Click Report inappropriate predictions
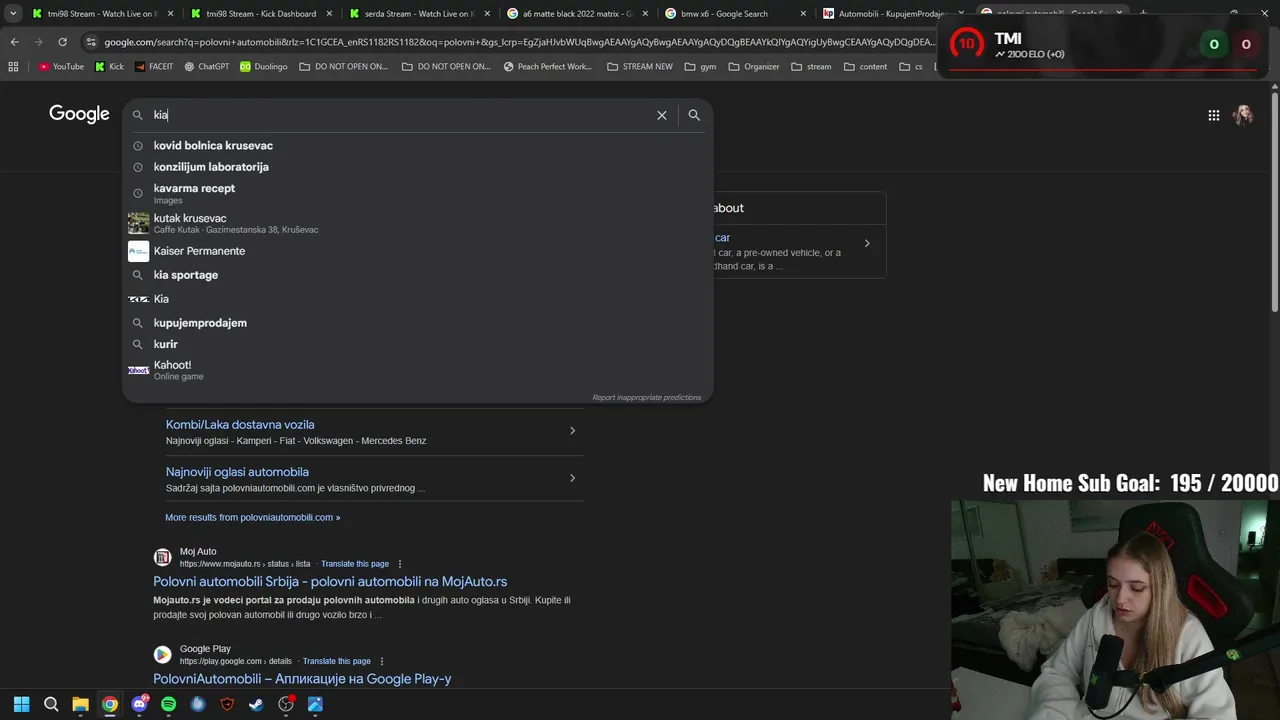Screen dimensions: 1280x720 [646, 398]
